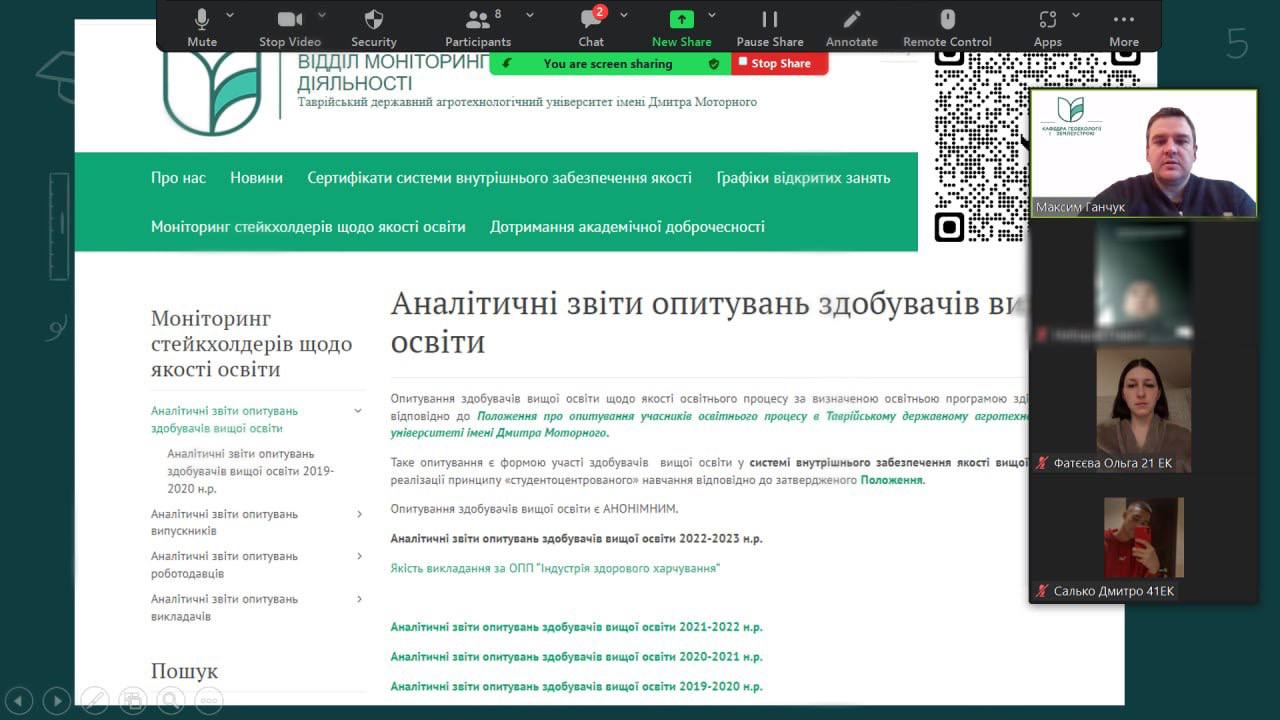The height and width of the screenshot is (720, 1280).
Task: Open the 'Новини' menu item
Action: click(x=256, y=178)
